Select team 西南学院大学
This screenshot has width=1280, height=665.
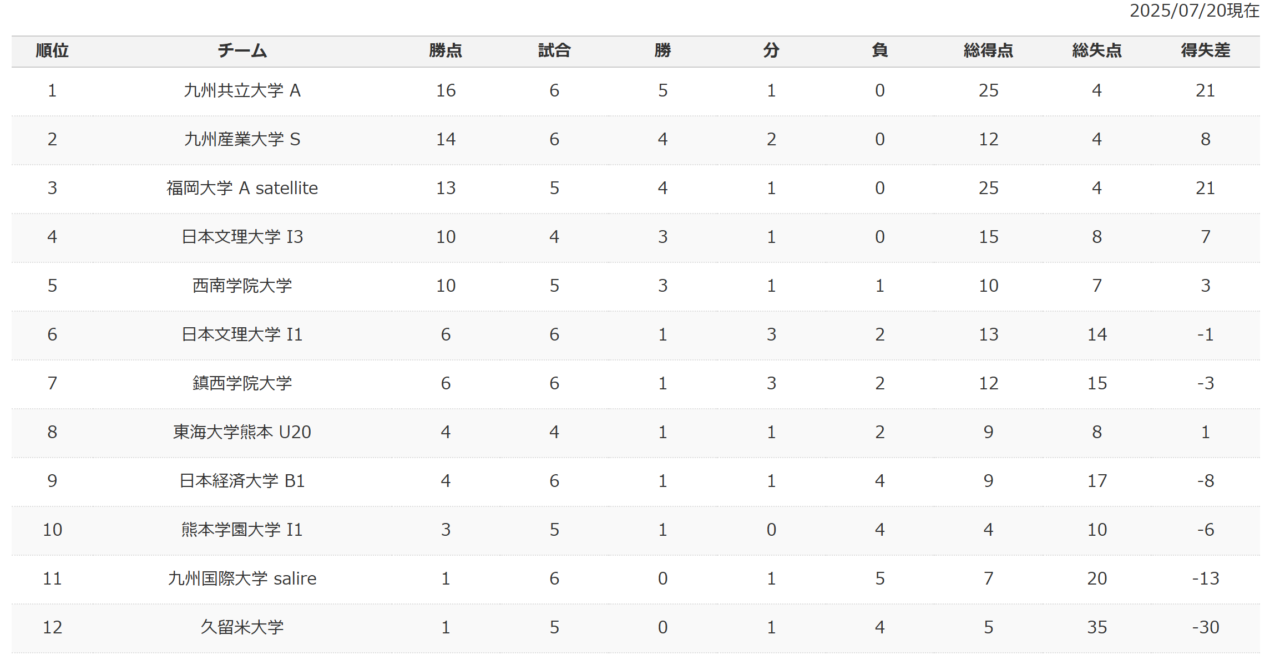click(242, 286)
